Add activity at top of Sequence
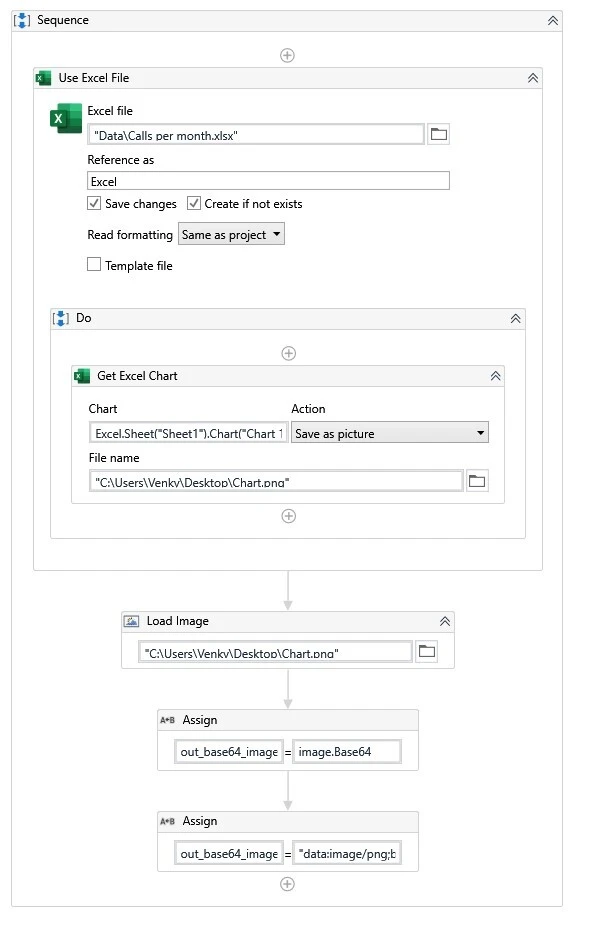This screenshot has height=932, width=604. point(287,55)
